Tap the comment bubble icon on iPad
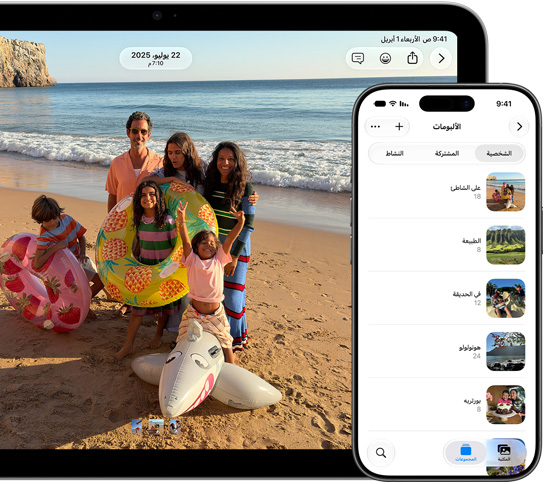Screen dimensions: 544x484 click(x=358, y=58)
